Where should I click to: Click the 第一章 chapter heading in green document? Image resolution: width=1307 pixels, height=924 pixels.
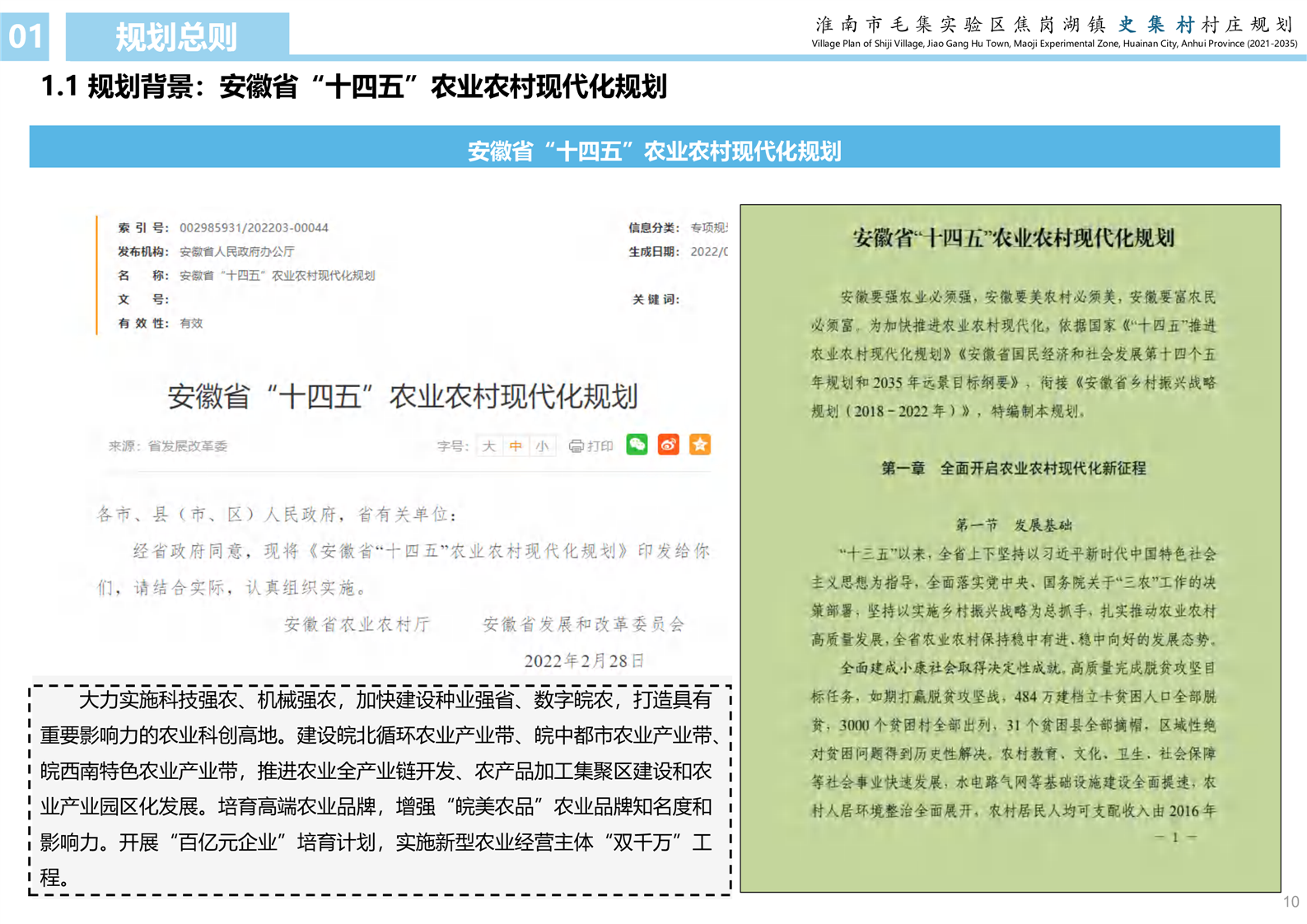[1013, 469]
